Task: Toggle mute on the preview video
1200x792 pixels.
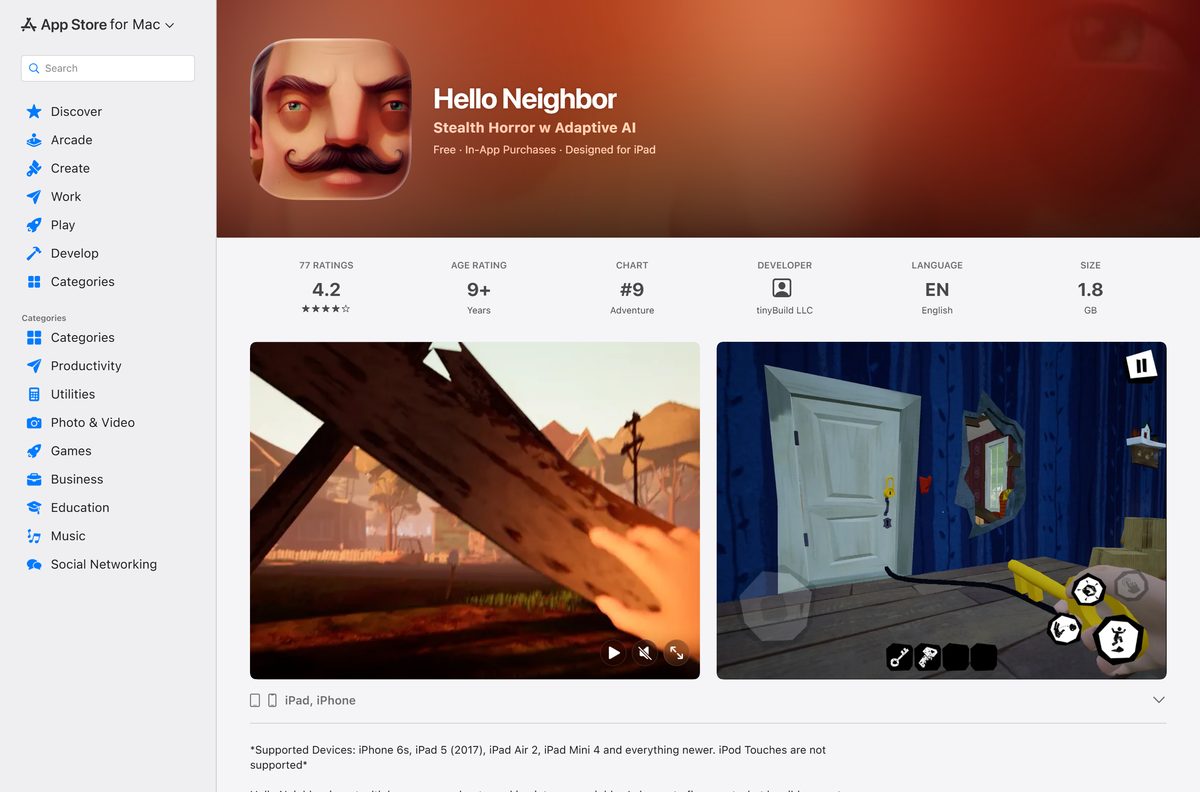Action: click(645, 653)
